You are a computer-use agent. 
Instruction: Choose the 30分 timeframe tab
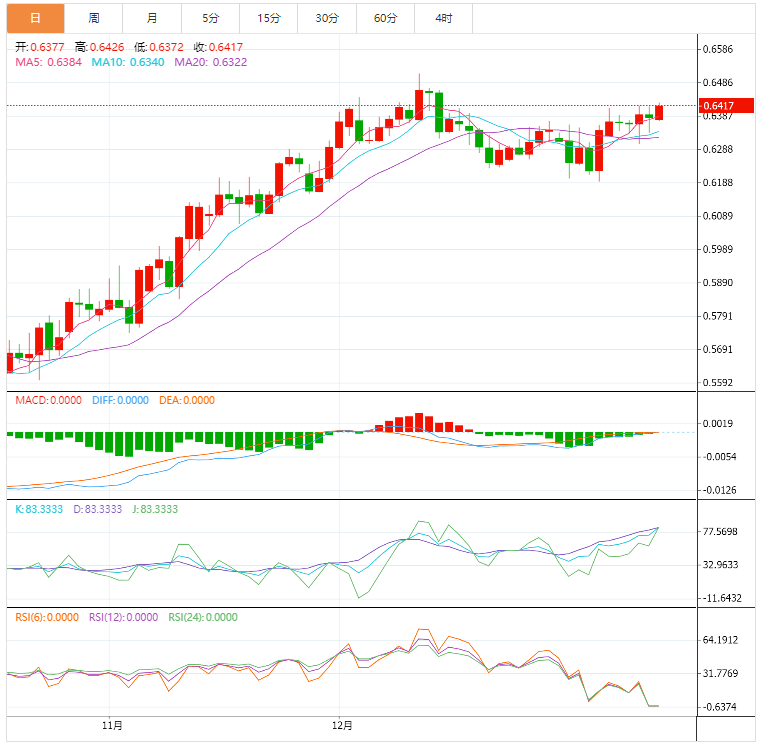[326, 18]
